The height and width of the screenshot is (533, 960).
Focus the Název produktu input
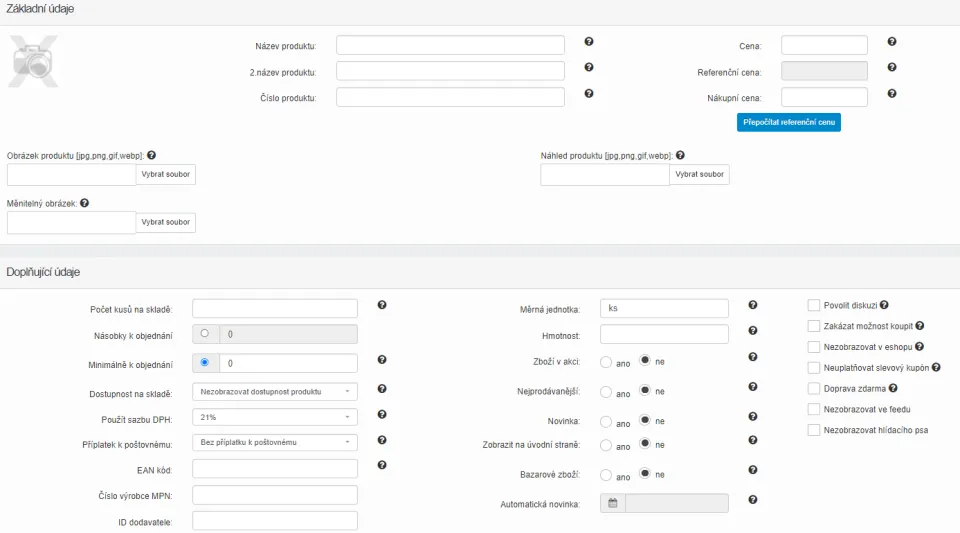[x=450, y=45]
